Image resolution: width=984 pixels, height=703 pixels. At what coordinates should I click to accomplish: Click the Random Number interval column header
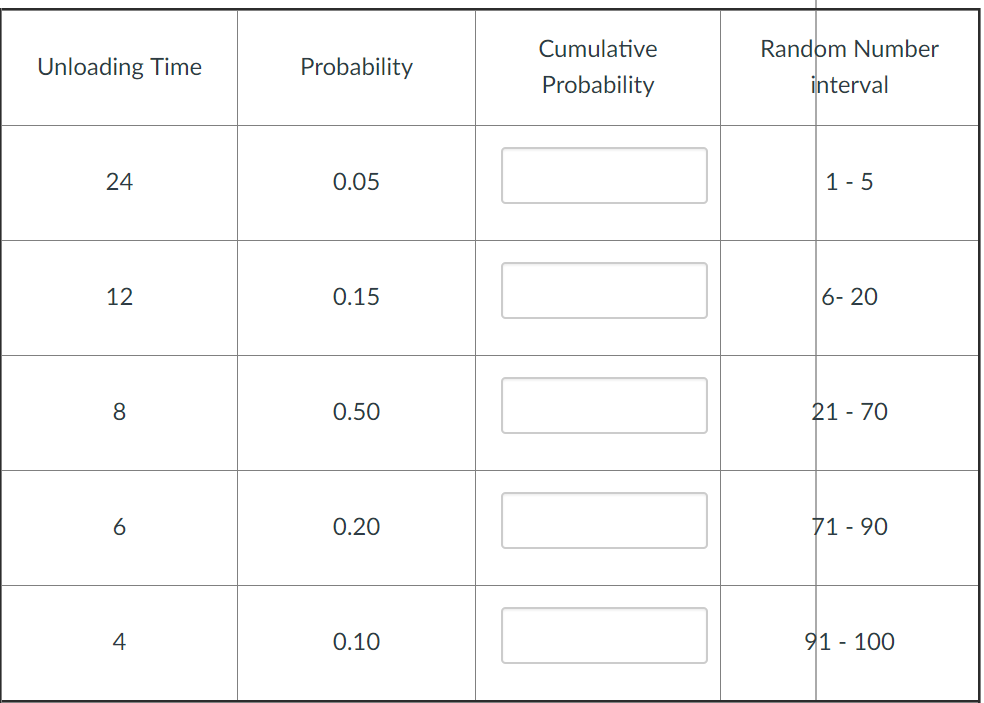849,66
